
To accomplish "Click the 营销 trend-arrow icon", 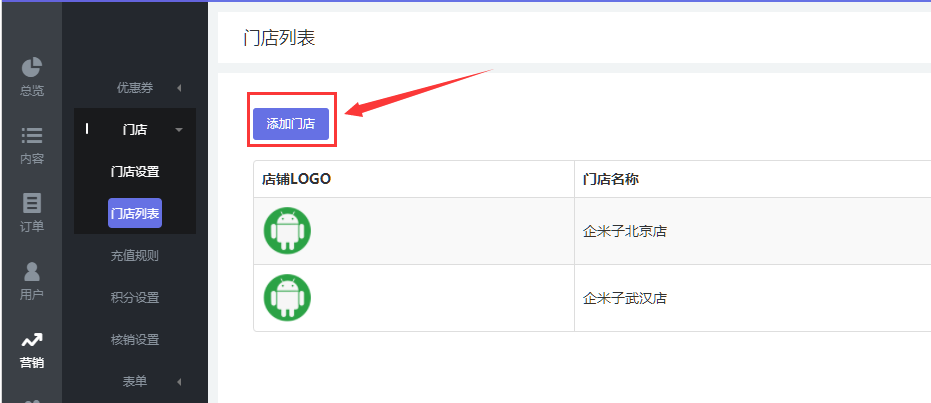I will click(x=31, y=339).
